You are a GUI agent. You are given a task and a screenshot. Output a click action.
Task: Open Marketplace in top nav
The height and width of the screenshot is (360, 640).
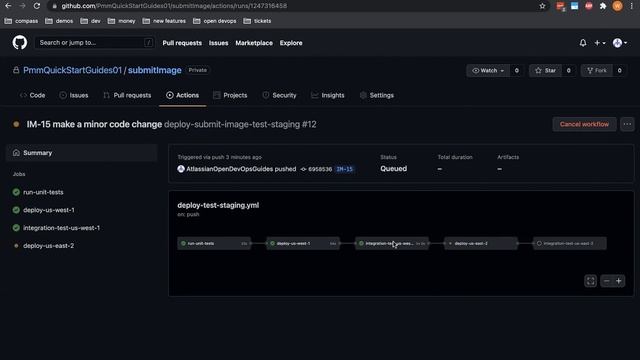(254, 43)
